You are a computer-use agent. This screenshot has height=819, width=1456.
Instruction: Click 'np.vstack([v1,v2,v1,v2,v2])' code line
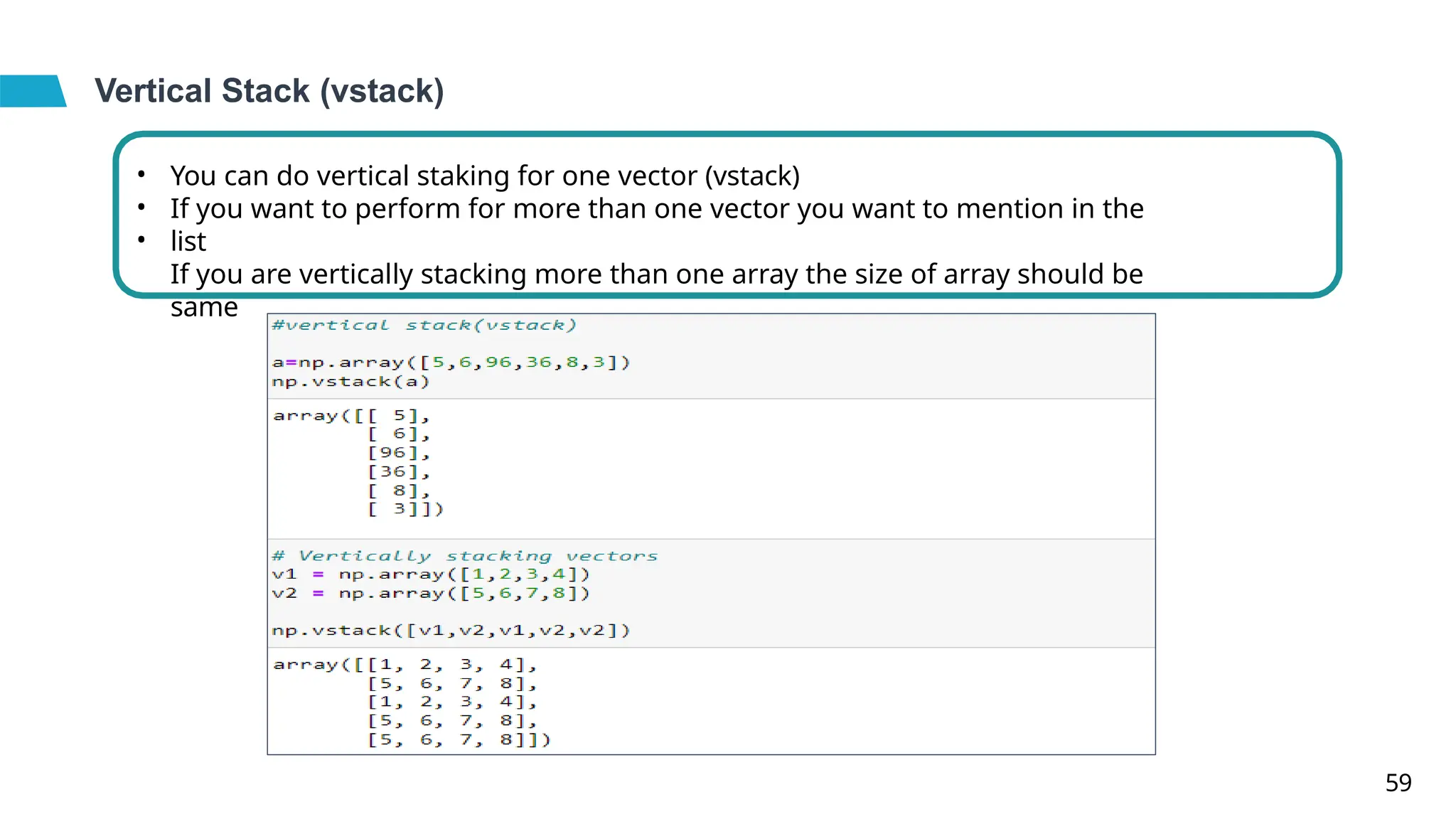pyautogui.click(x=451, y=631)
